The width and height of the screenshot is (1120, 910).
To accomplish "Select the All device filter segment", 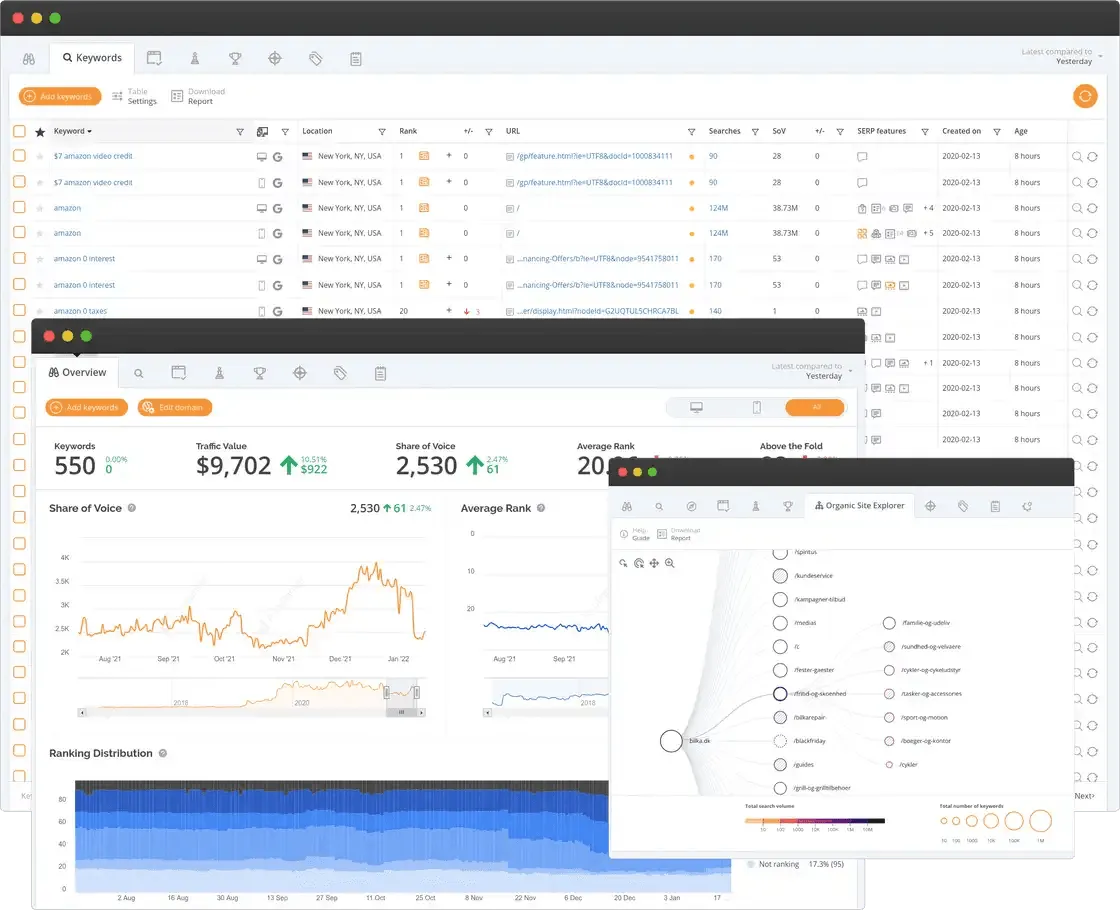I will [x=815, y=407].
